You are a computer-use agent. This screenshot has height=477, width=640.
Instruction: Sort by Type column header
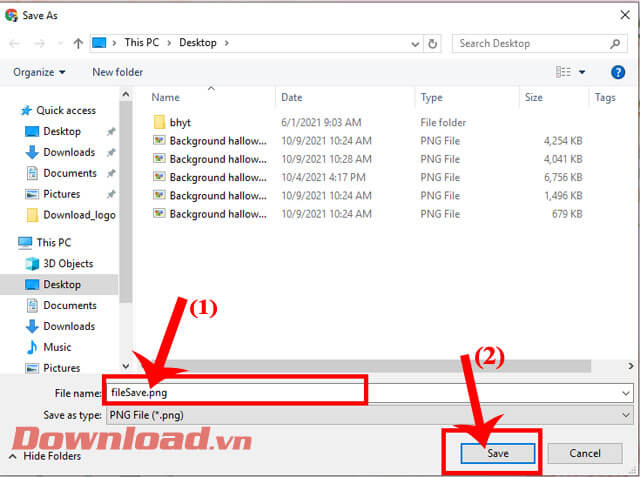coord(431,98)
